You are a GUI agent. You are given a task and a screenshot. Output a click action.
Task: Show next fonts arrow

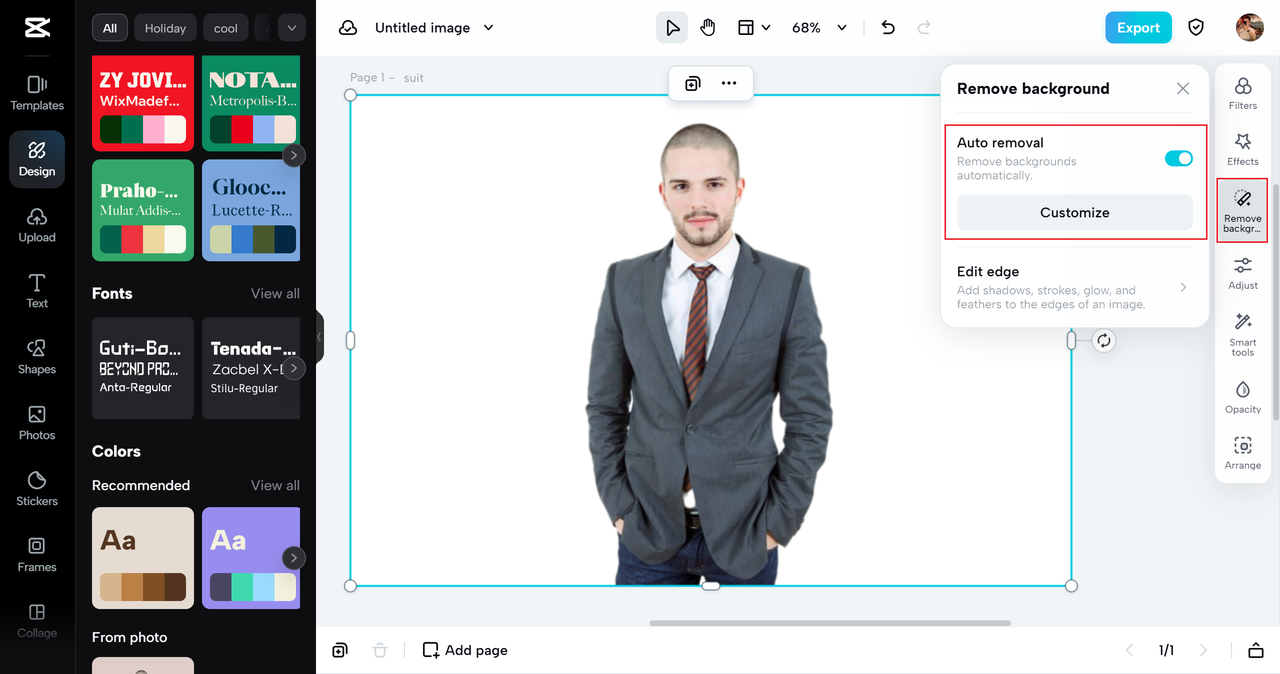click(x=293, y=368)
